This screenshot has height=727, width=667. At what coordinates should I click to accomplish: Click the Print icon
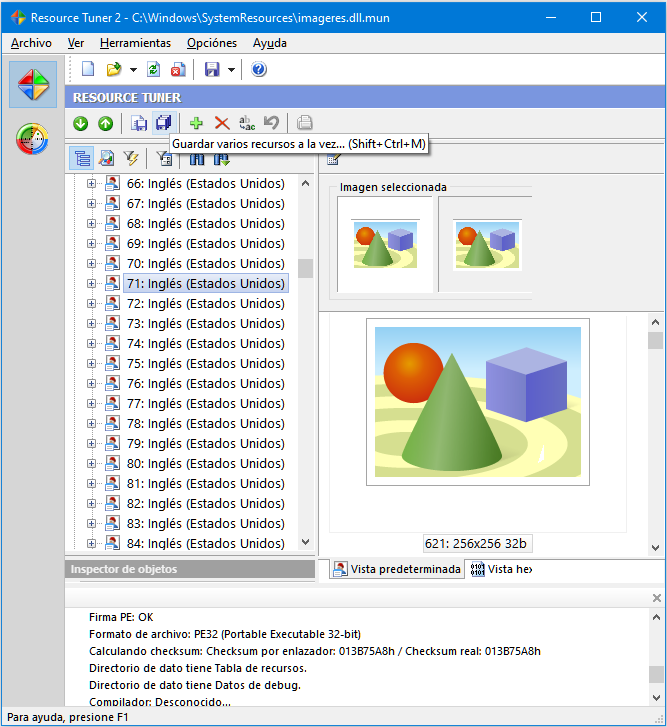[305, 123]
